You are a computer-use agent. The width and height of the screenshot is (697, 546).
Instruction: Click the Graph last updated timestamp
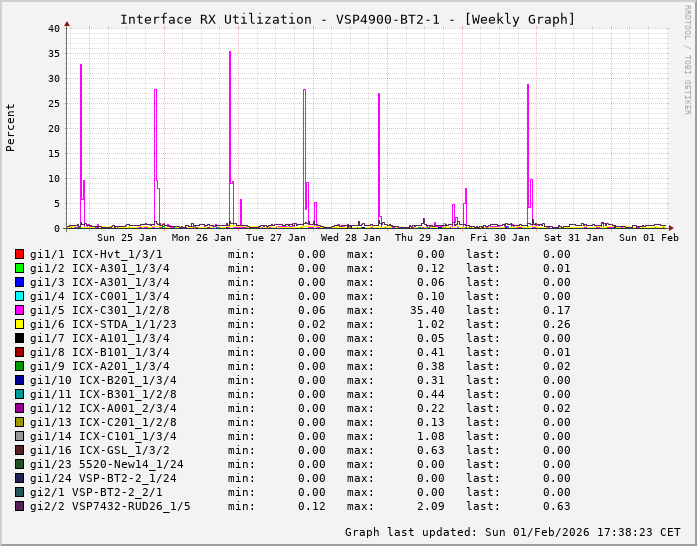(512, 532)
